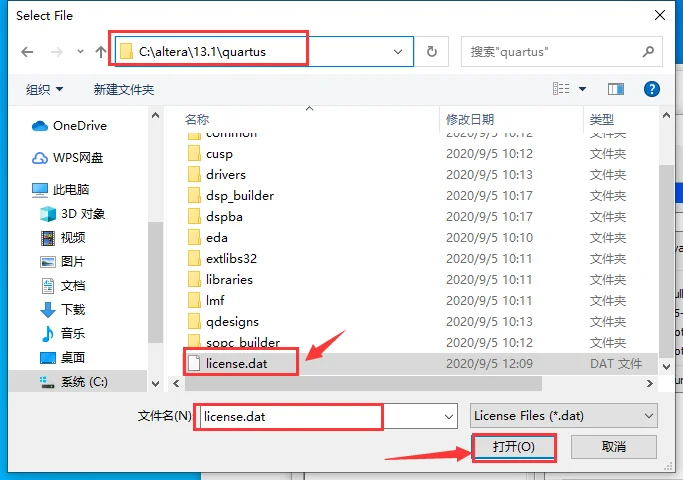This screenshot has width=683, height=480.
Task: Open the 组织 menu
Action: point(44,89)
